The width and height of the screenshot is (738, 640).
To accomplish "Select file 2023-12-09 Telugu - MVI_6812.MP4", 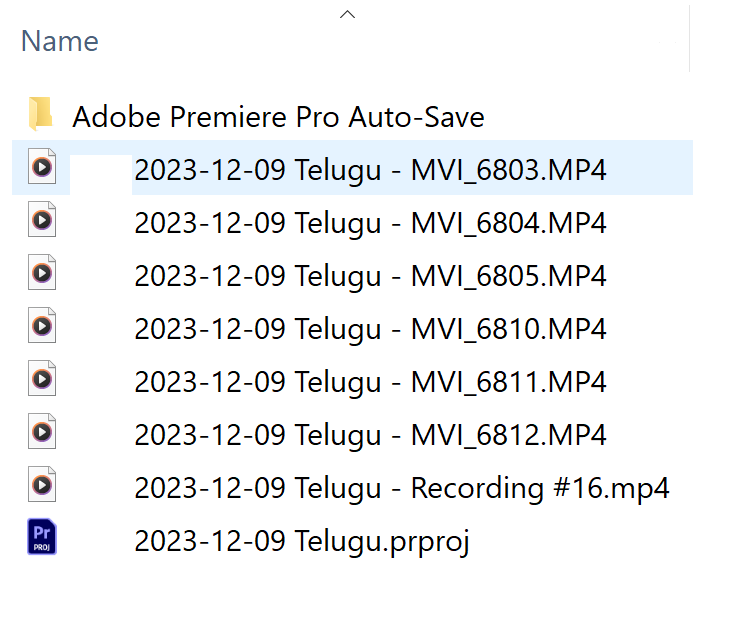I will [x=370, y=435].
